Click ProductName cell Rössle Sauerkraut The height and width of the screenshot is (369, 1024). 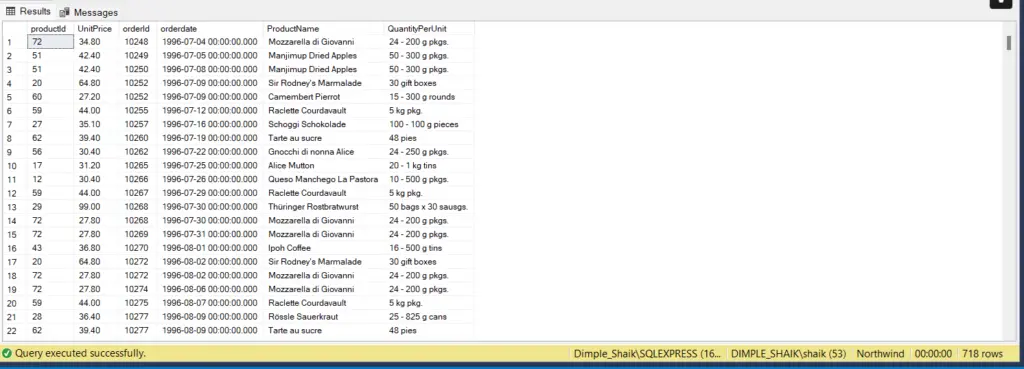(323, 317)
